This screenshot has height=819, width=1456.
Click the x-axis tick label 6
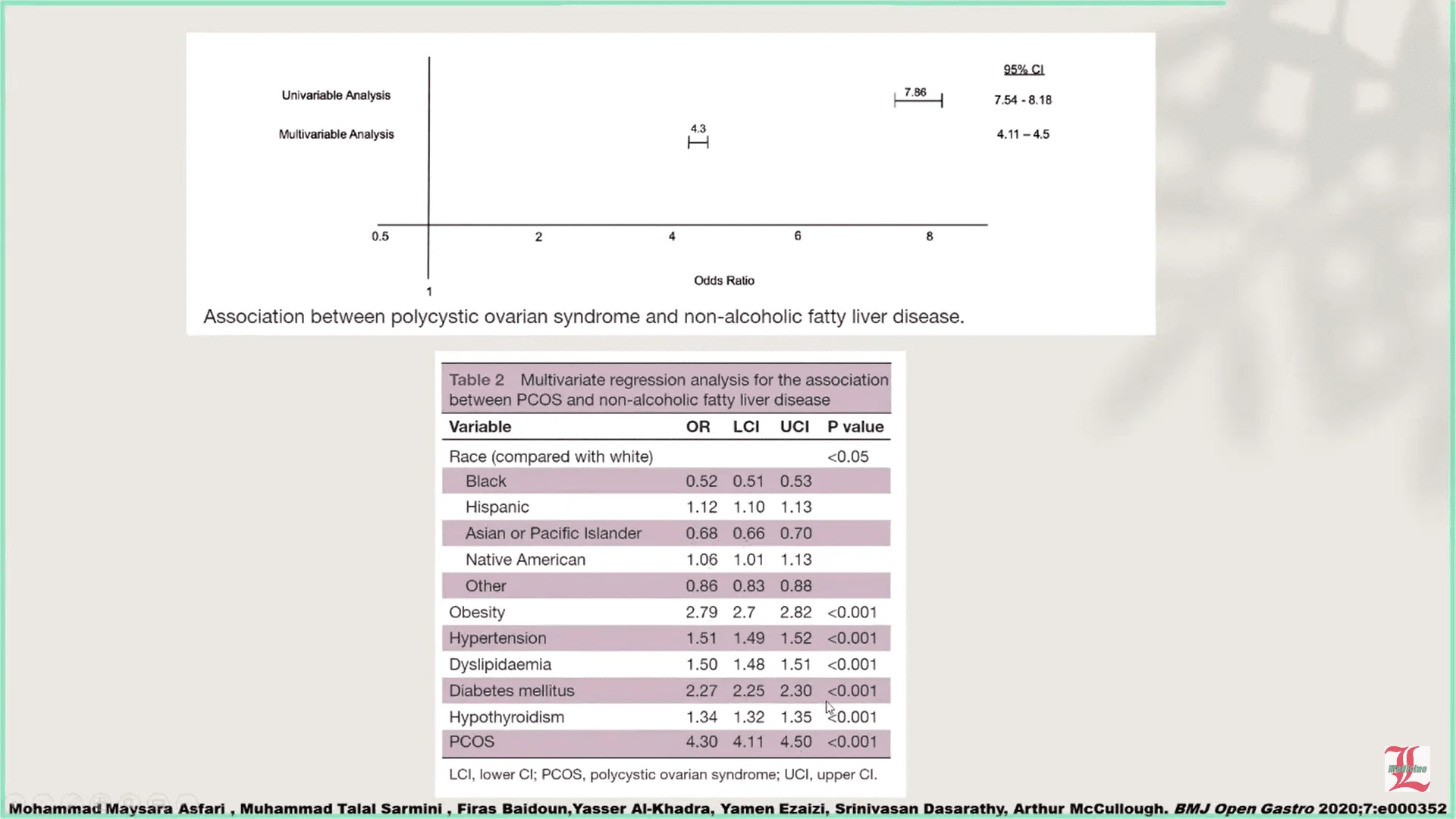point(798,236)
